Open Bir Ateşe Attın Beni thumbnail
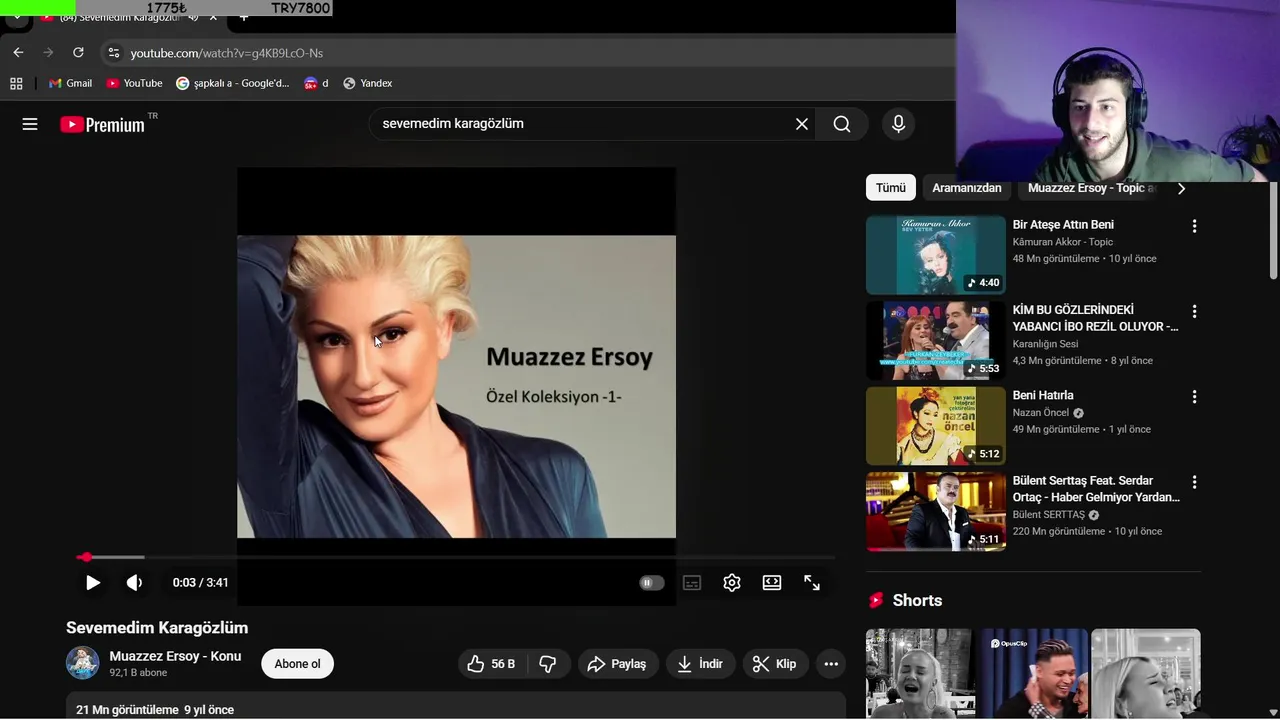Screen dimensions: 1280x720 [x=935, y=255]
